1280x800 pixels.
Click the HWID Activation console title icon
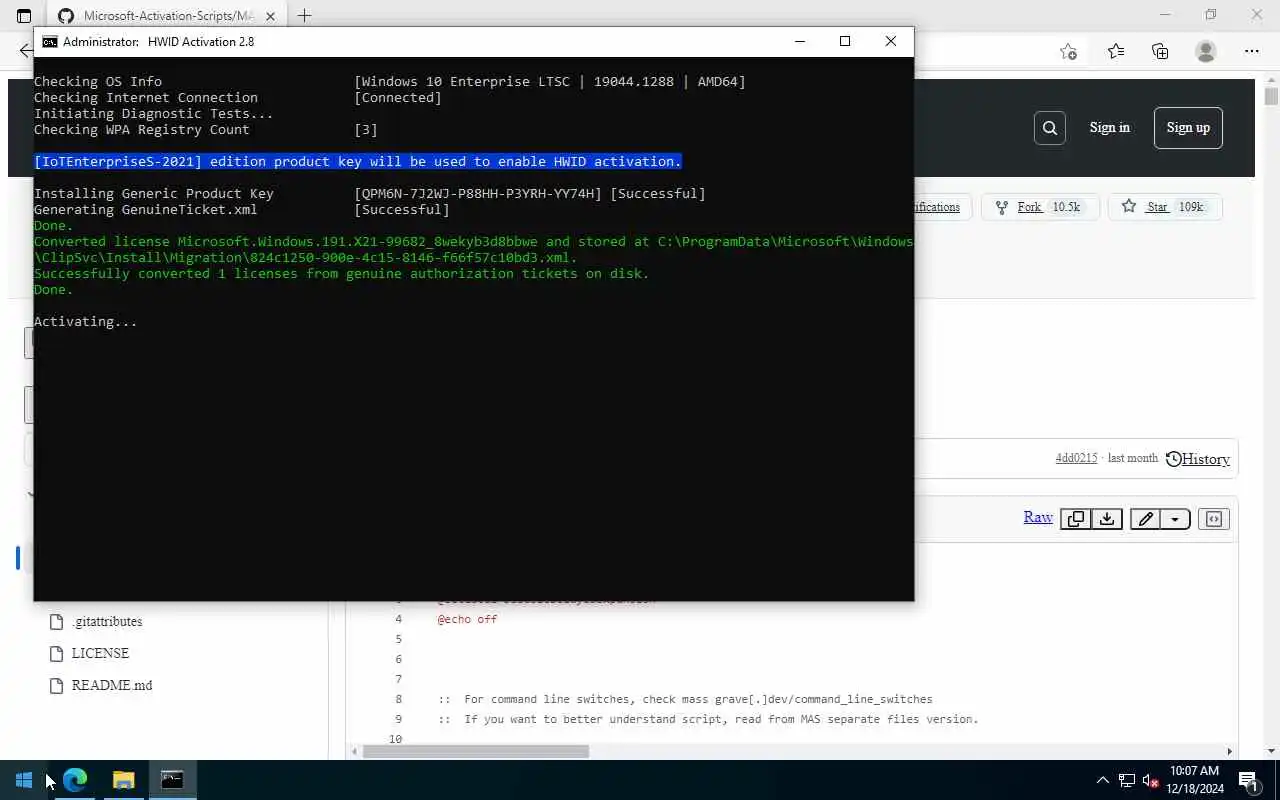pyautogui.click(x=49, y=42)
